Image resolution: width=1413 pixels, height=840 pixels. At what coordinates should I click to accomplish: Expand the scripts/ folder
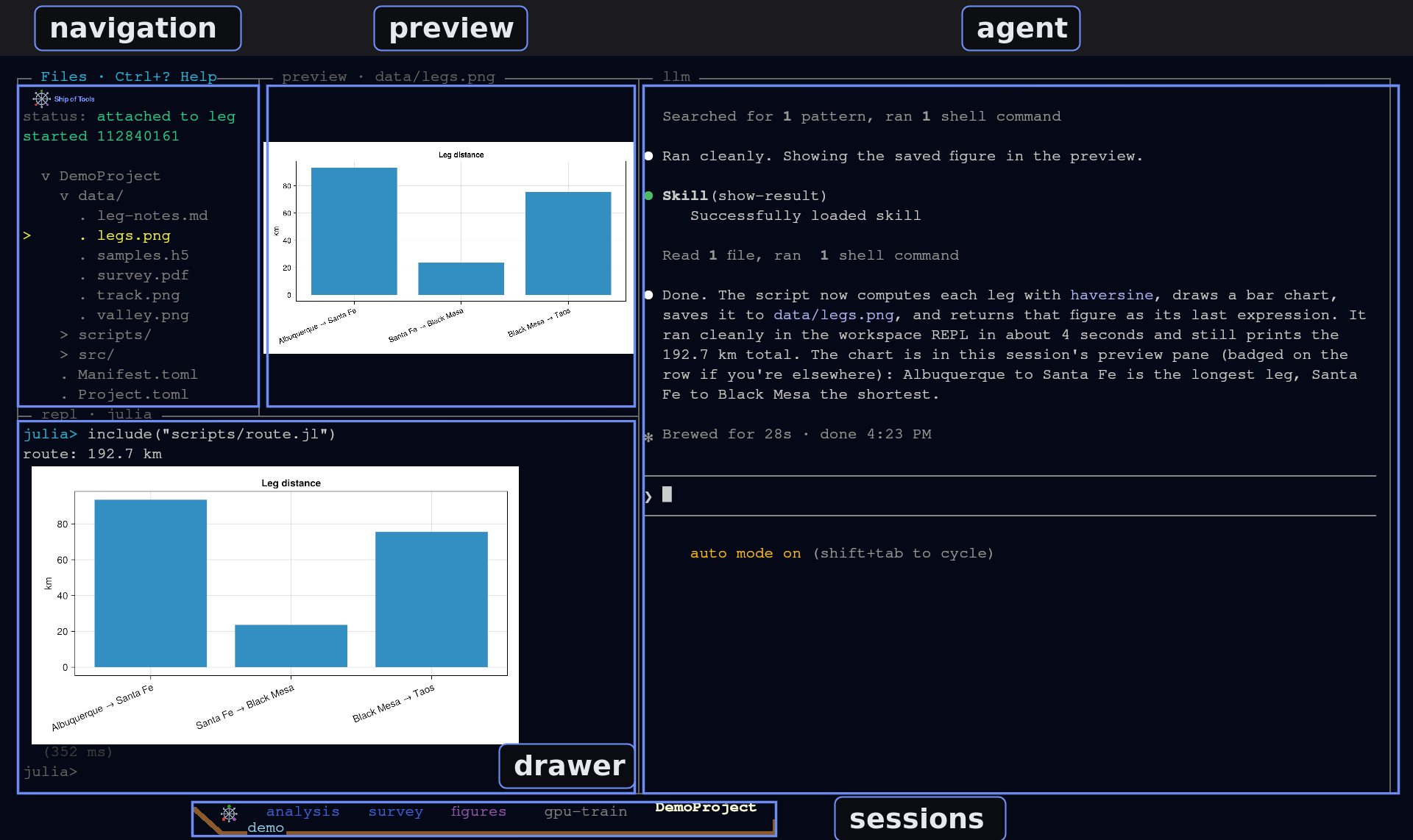pos(64,335)
